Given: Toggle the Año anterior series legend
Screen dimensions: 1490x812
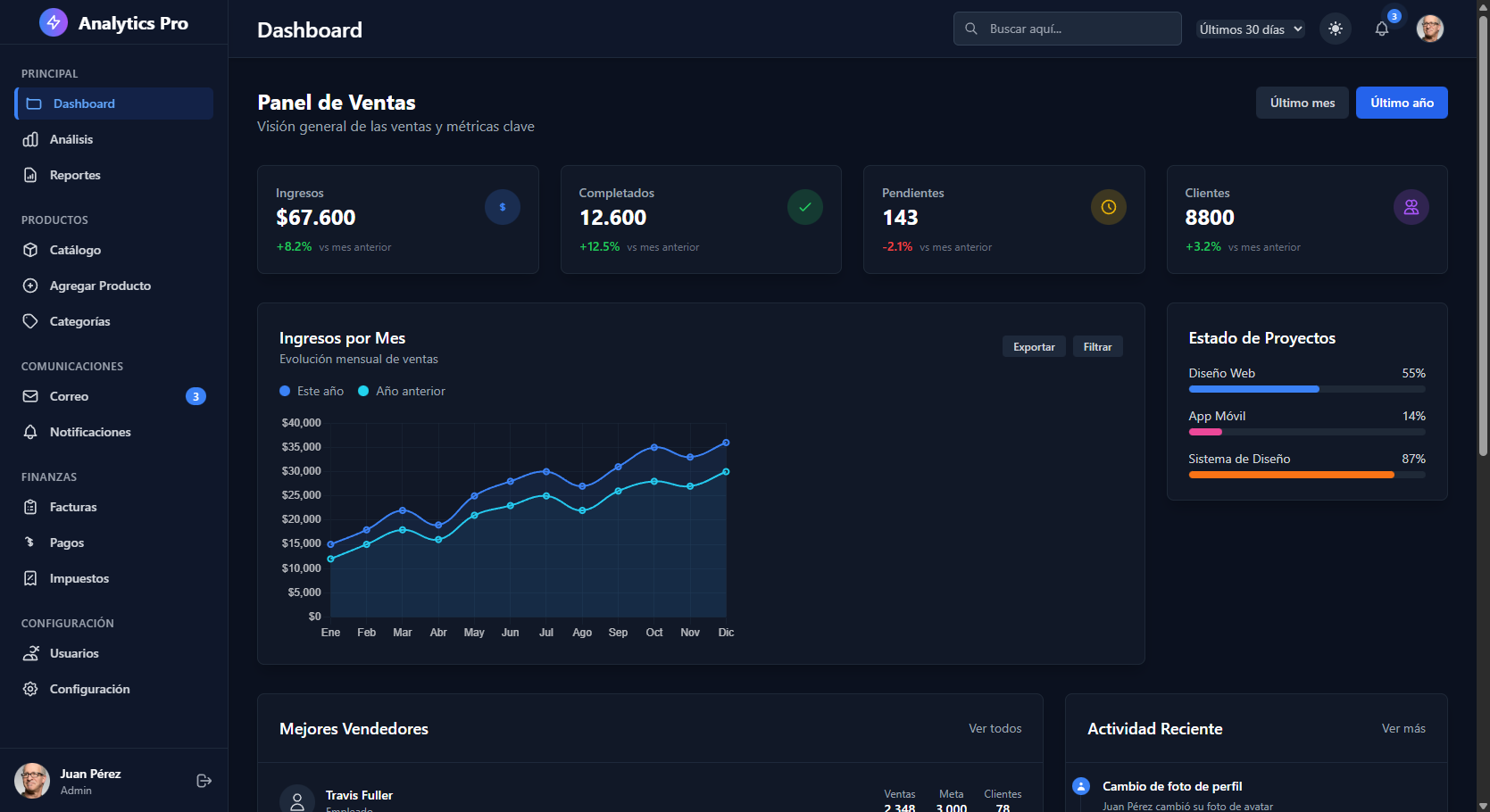Looking at the screenshot, I should coord(401,391).
